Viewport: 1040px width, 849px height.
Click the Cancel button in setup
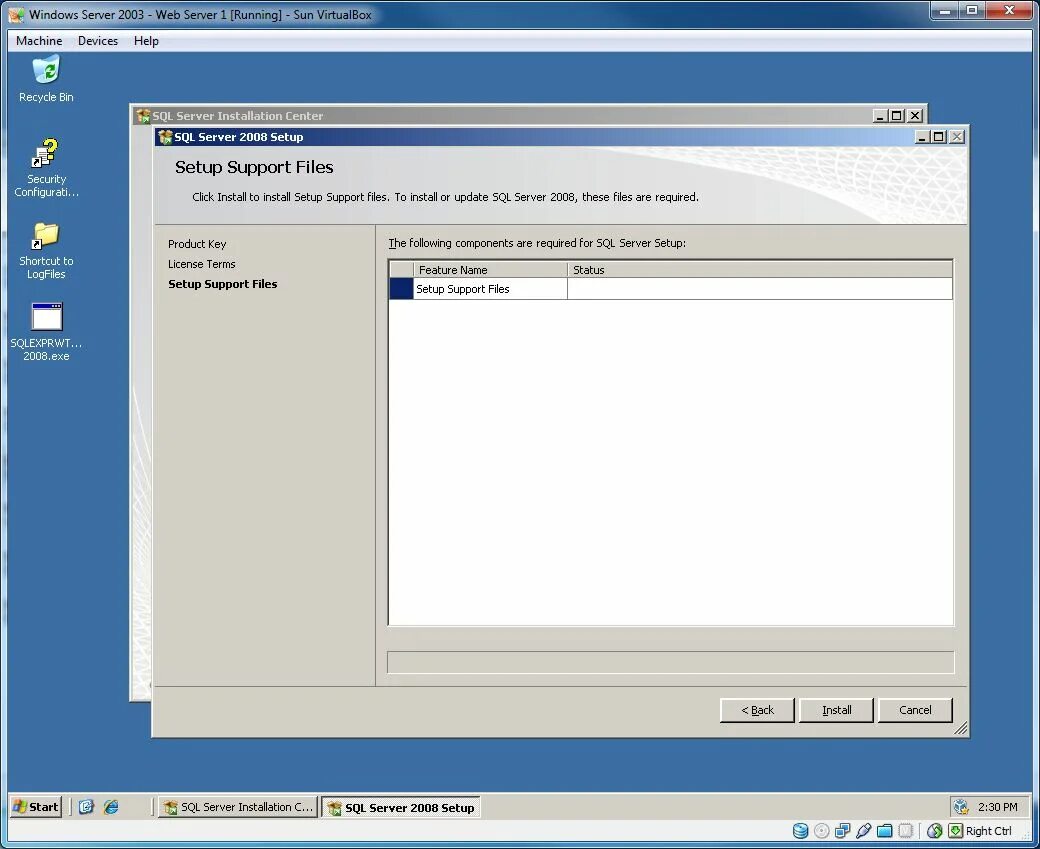(x=915, y=710)
